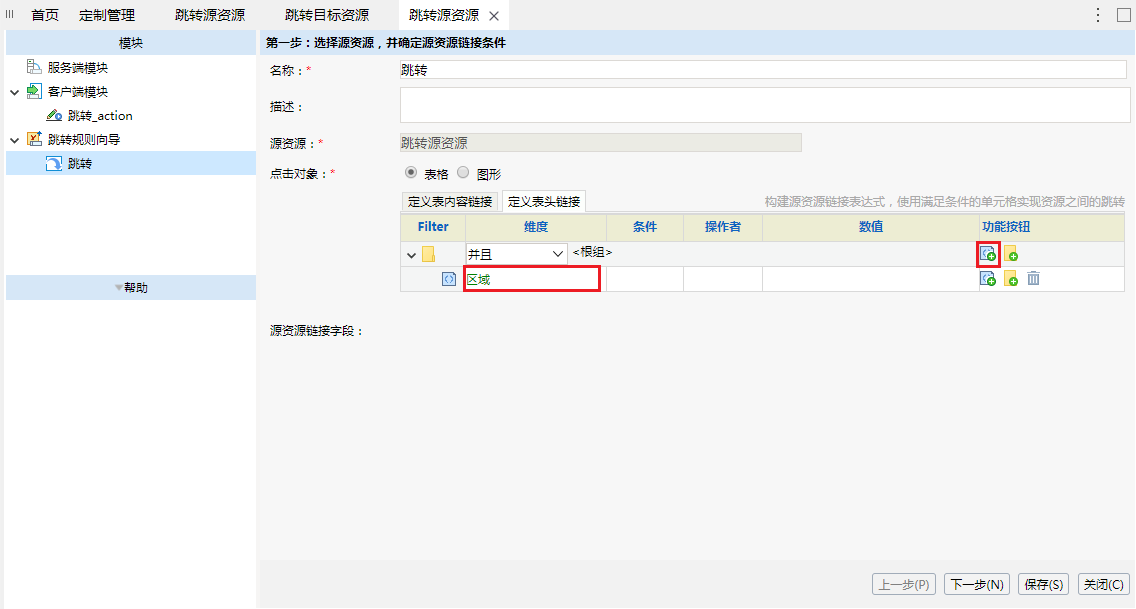The image size is (1136, 609).
Task: Click the 维度 column header
Action: tap(535, 227)
